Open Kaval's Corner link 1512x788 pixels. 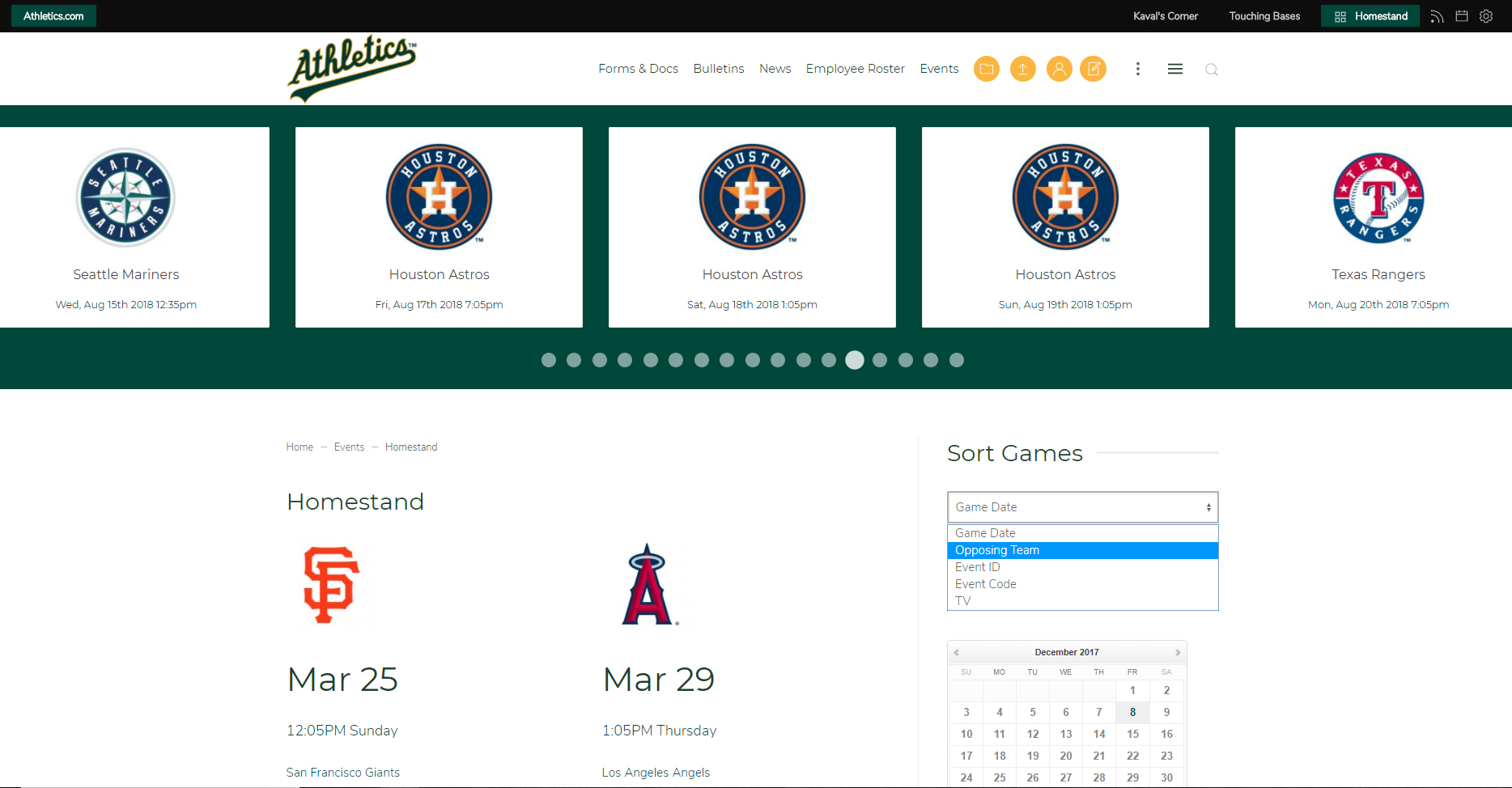click(x=1166, y=16)
